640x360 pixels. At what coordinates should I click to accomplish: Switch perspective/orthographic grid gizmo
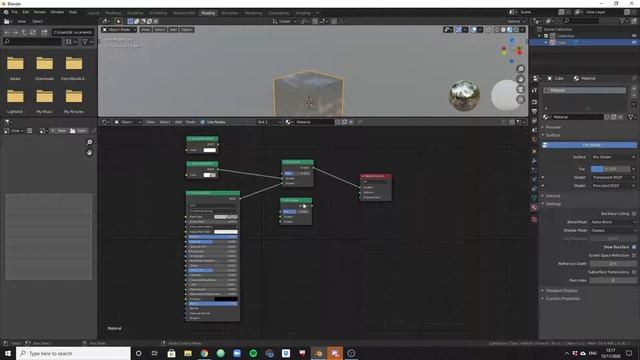pos(520,100)
